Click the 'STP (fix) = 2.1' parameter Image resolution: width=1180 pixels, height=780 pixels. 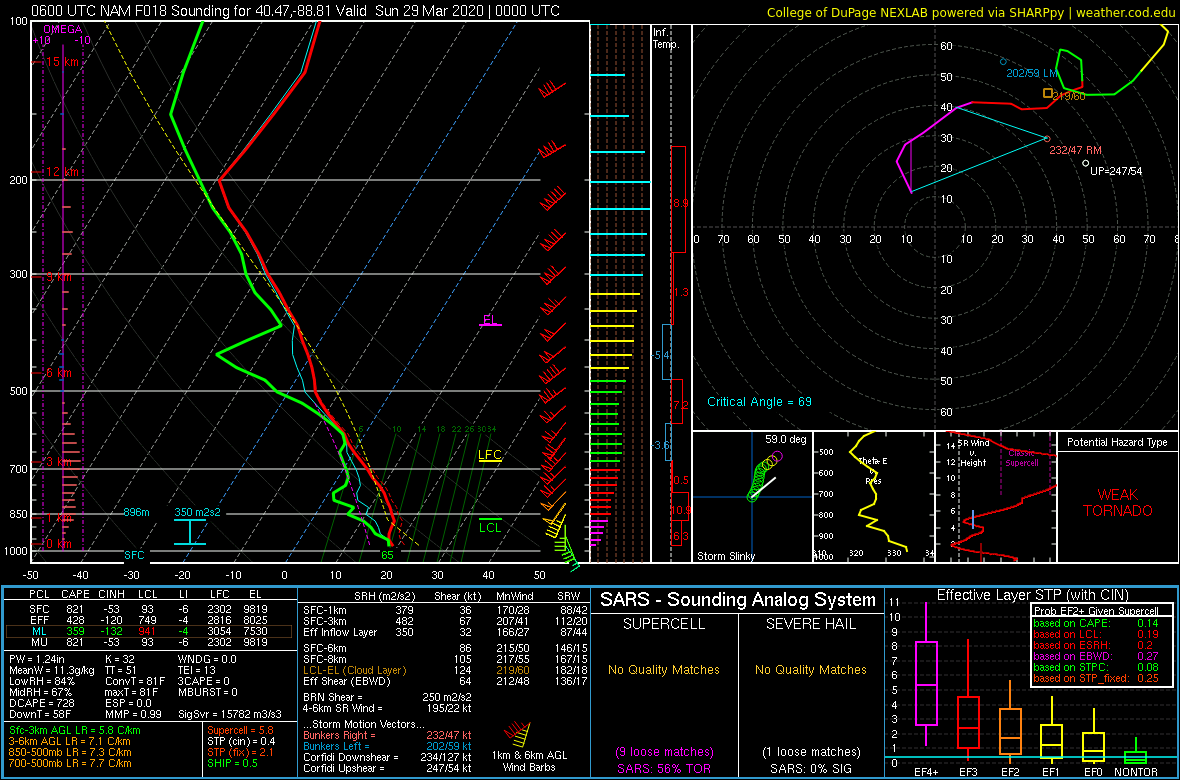(x=242, y=752)
